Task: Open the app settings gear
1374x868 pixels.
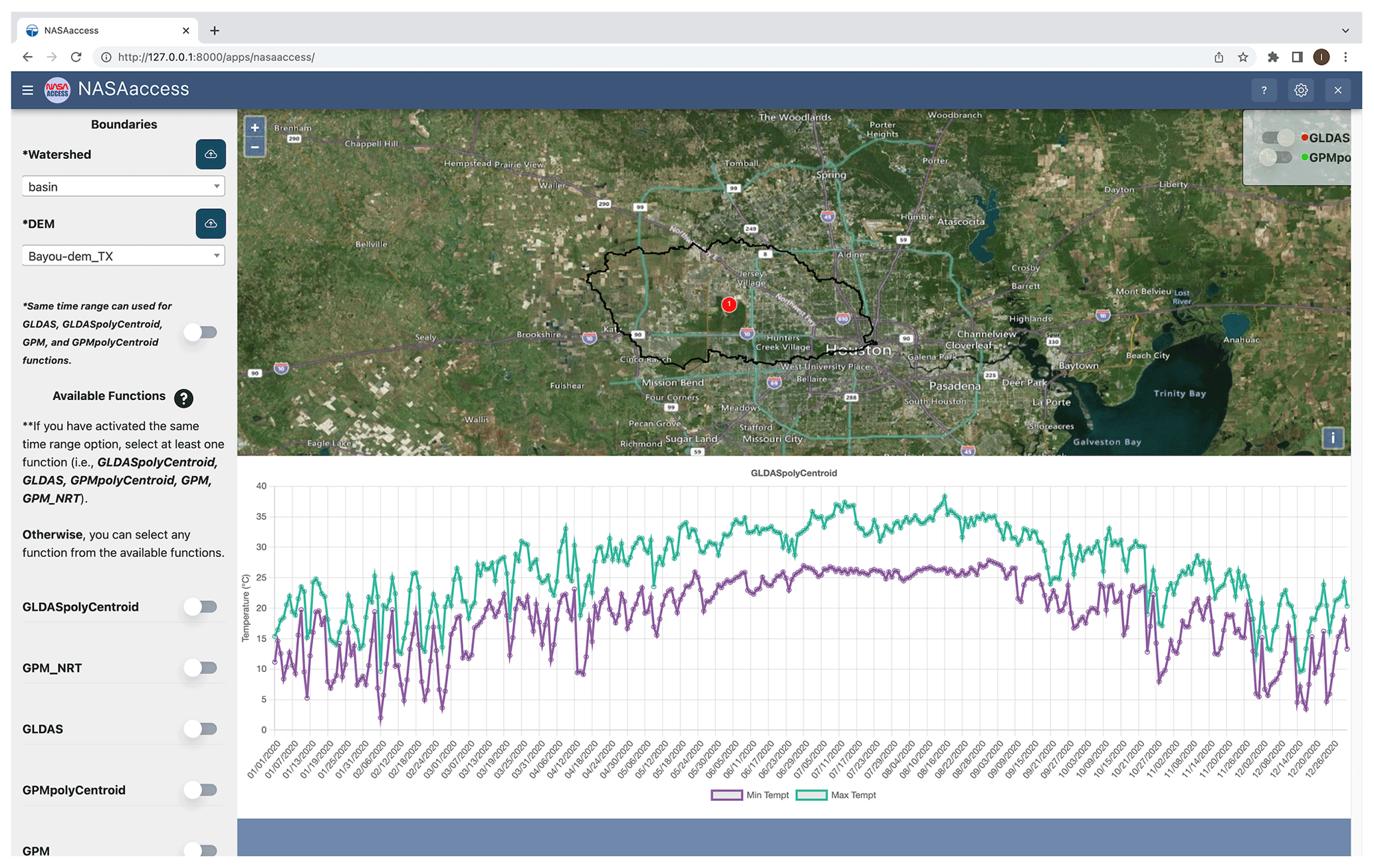Action: (1300, 90)
